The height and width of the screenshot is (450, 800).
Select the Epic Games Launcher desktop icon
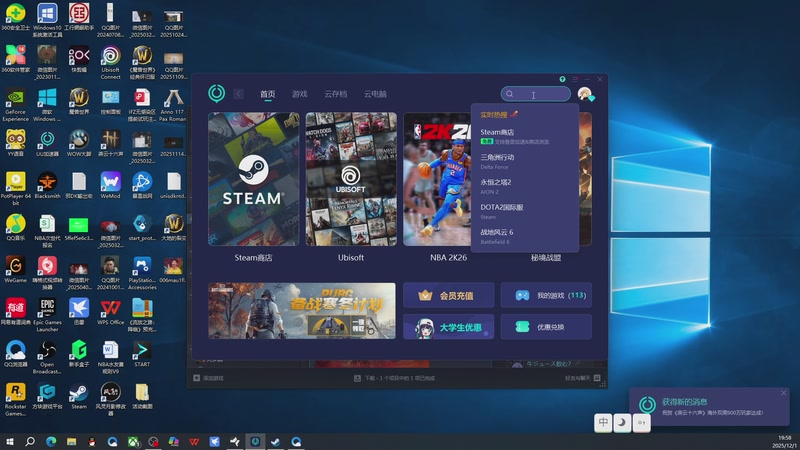(47, 315)
